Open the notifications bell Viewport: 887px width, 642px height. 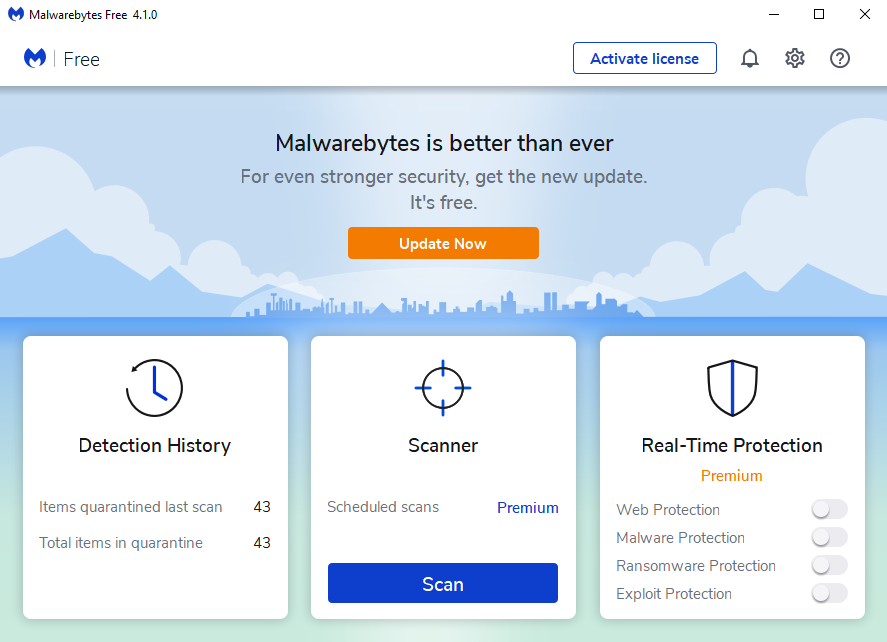click(749, 58)
